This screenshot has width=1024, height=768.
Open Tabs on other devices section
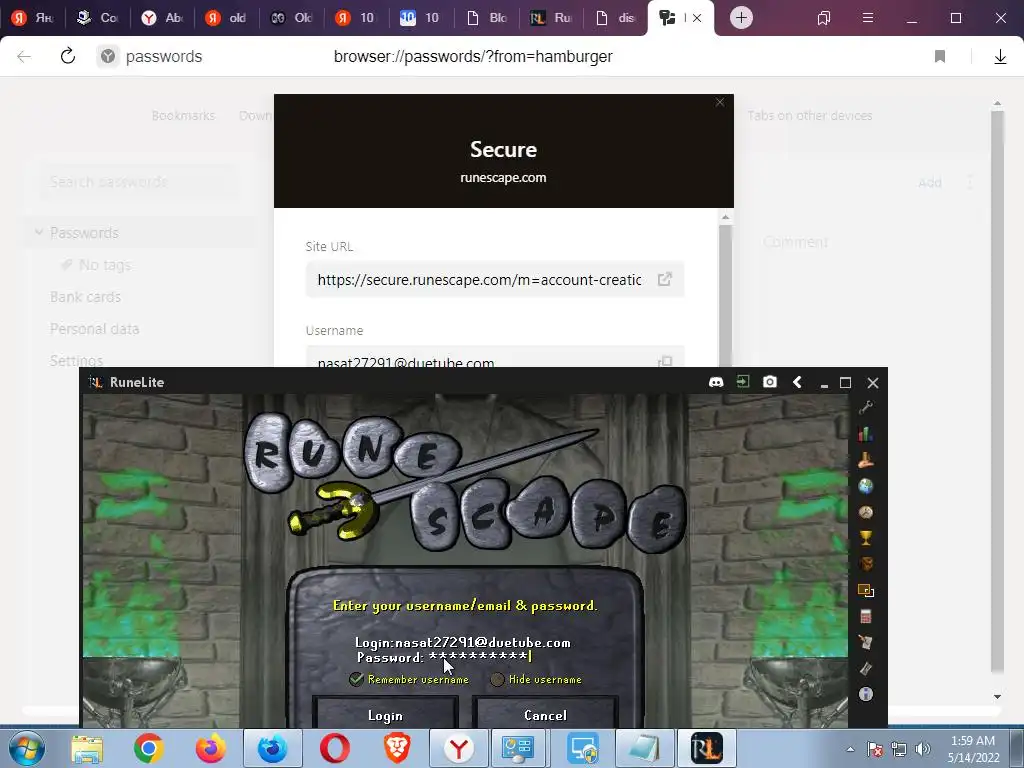point(810,116)
